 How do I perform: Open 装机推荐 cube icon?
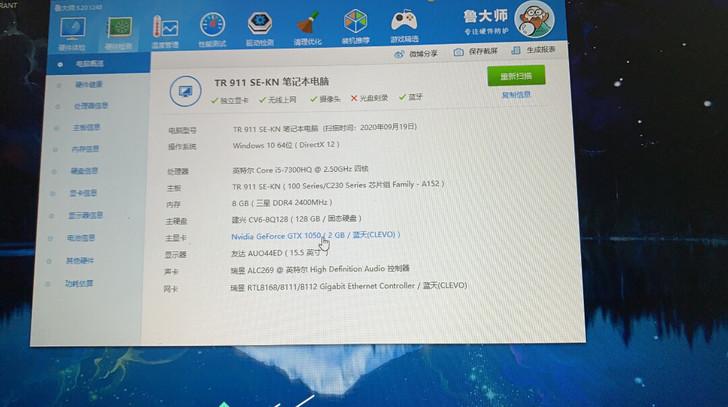355,21
